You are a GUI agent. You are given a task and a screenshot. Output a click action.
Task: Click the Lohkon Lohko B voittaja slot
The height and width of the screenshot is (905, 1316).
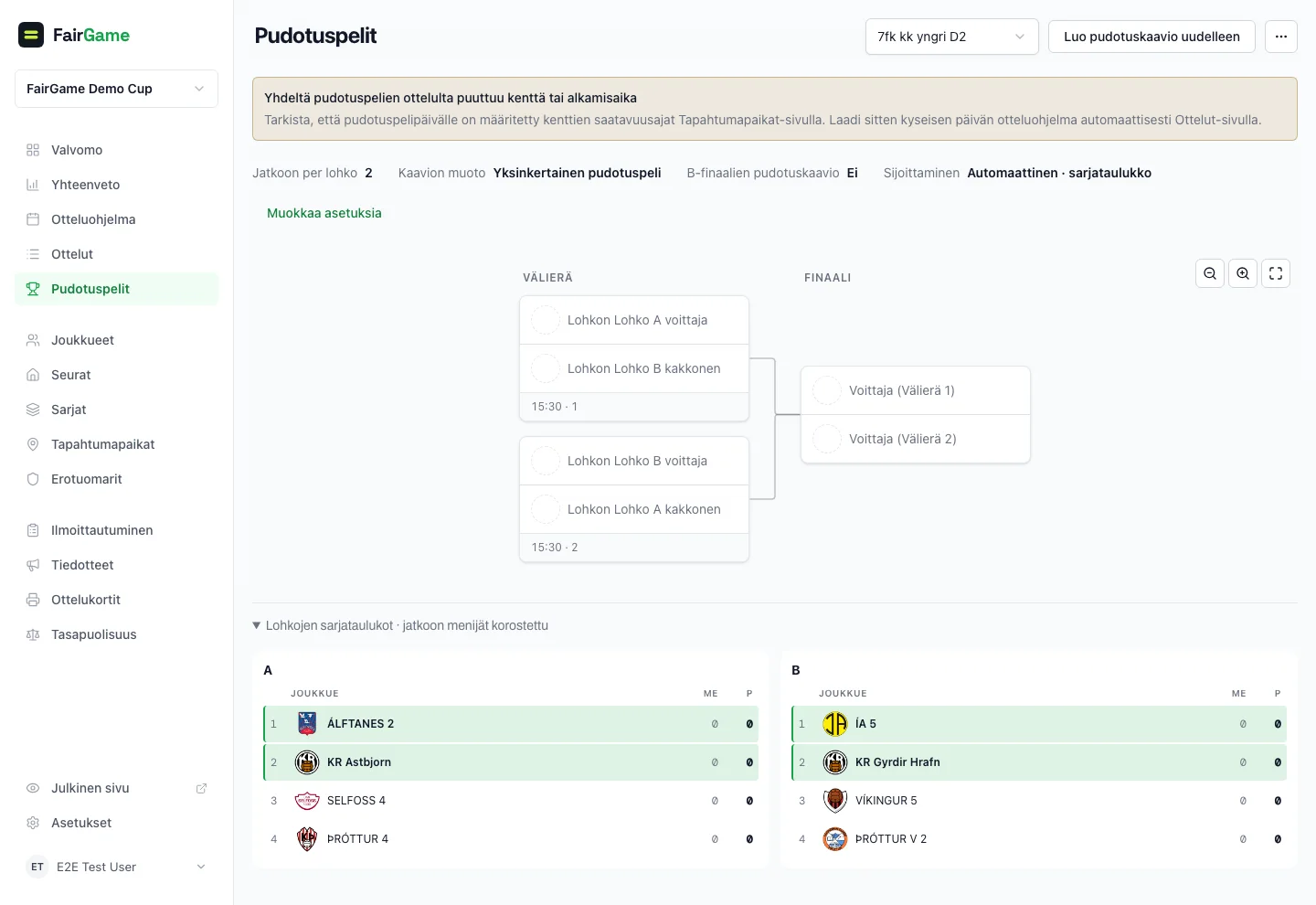click(x=634, y=461)
